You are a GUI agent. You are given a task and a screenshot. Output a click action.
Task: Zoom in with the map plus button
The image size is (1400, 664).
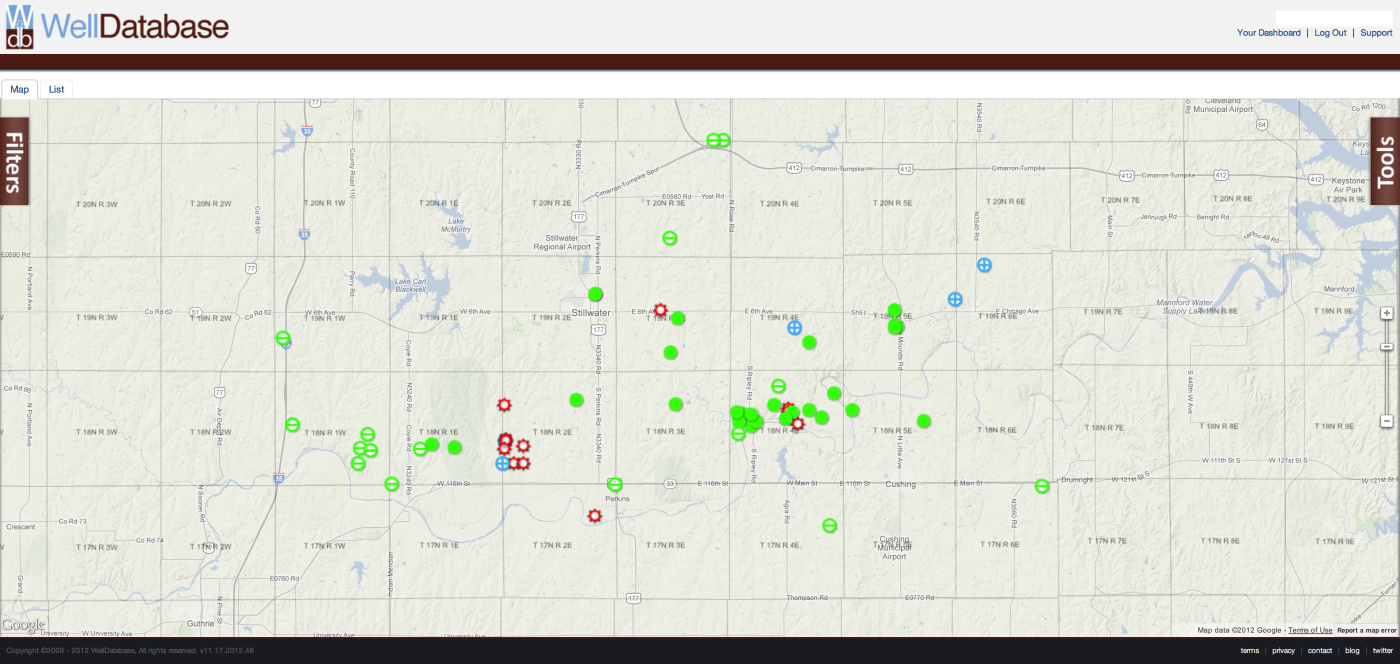[x=1386, y=313]
